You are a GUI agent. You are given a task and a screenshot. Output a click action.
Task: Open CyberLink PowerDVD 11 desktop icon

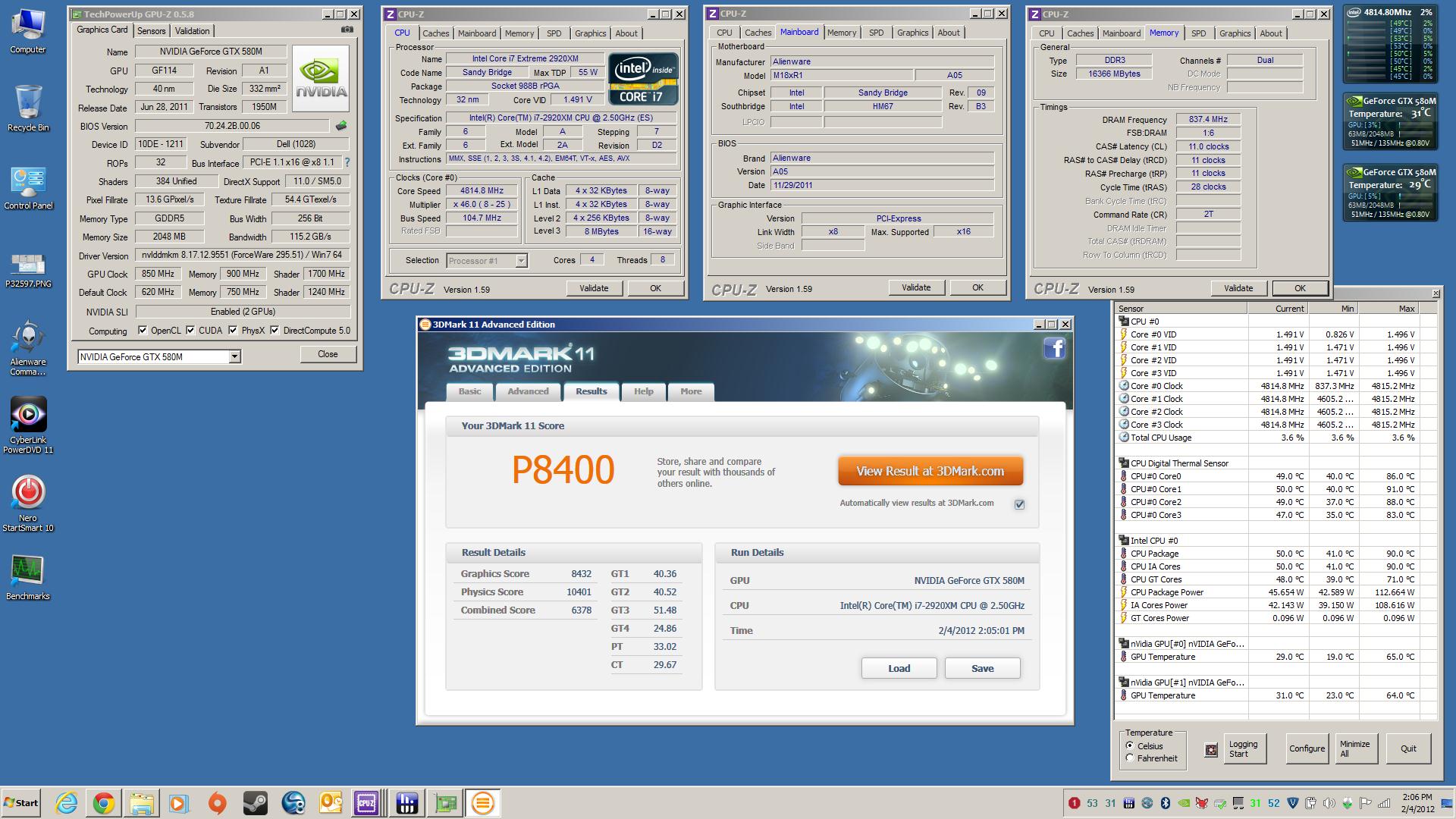pyautogui.click(x=28, y=426)
